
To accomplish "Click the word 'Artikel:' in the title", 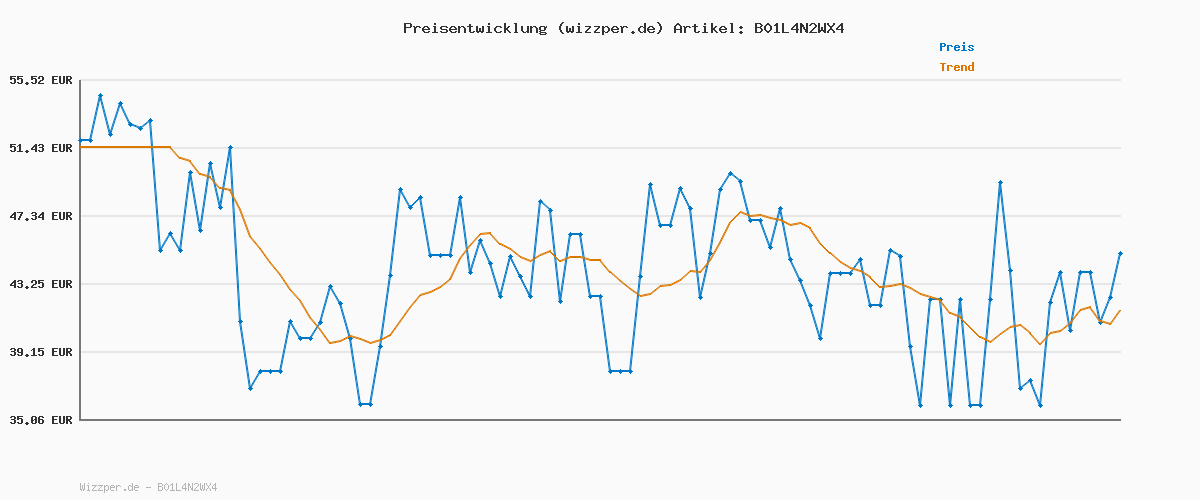I will pyautogui.click(x=707, y=28).
